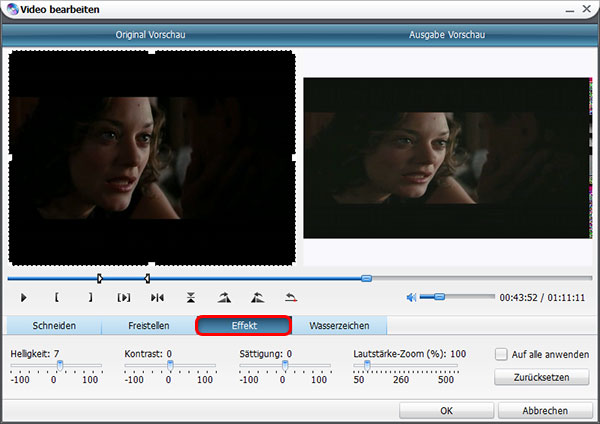Confirm edits with the OK button
Image resolution: width=600 pixels, height=424 pixels.
pos(447,411)
